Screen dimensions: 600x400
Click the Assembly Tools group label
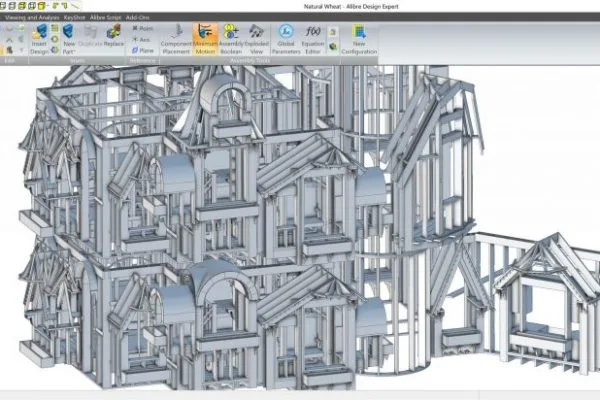tap(250, 60)
